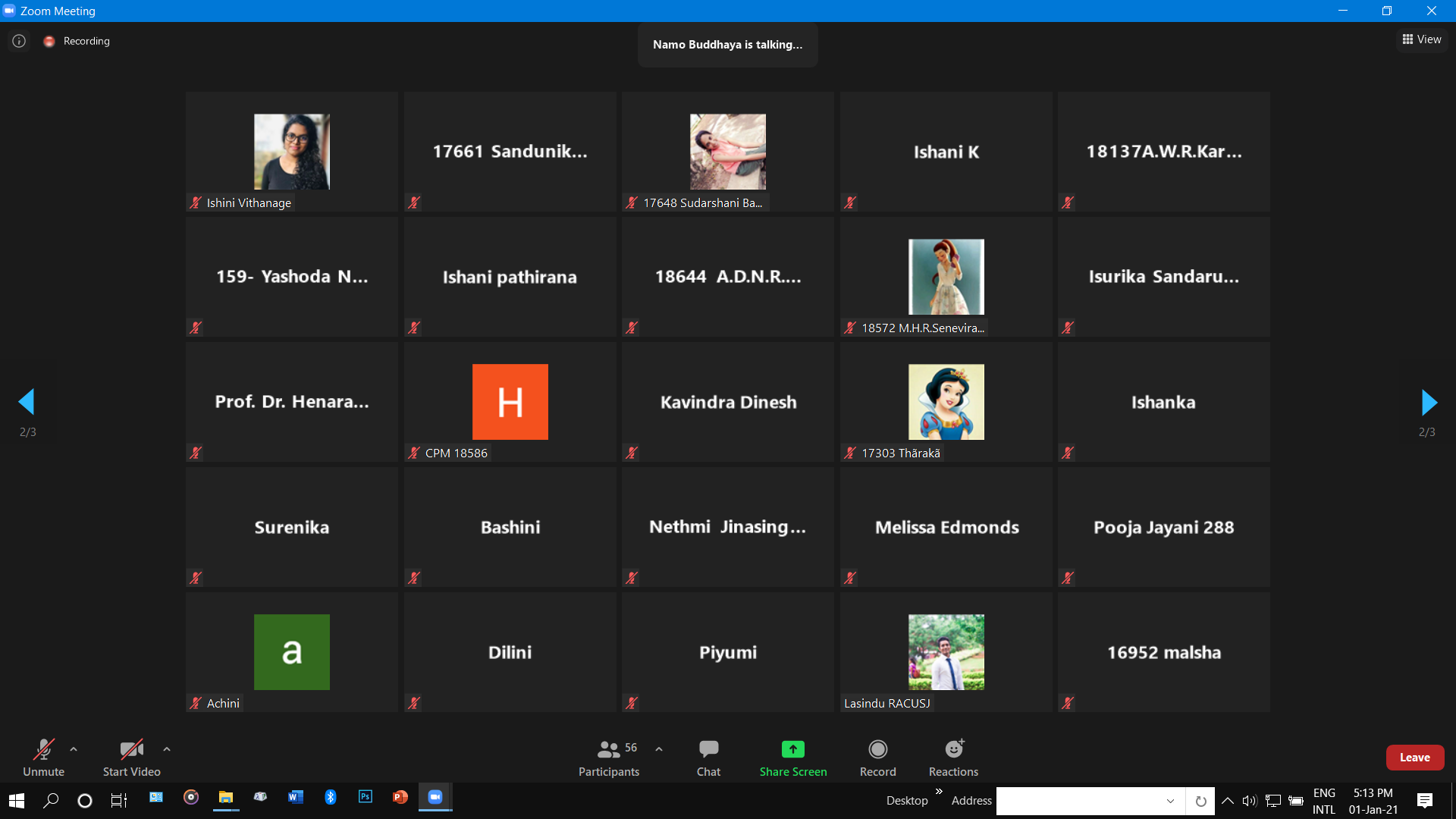Select the CPM 18586 orange H avatar
This screenshot has width=1456, height=819.
(510, 402)
